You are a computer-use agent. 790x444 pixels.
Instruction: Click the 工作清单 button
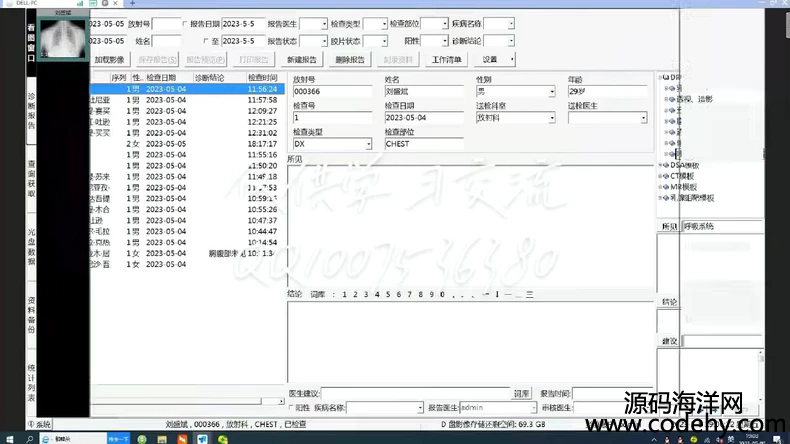coord(446,59)
